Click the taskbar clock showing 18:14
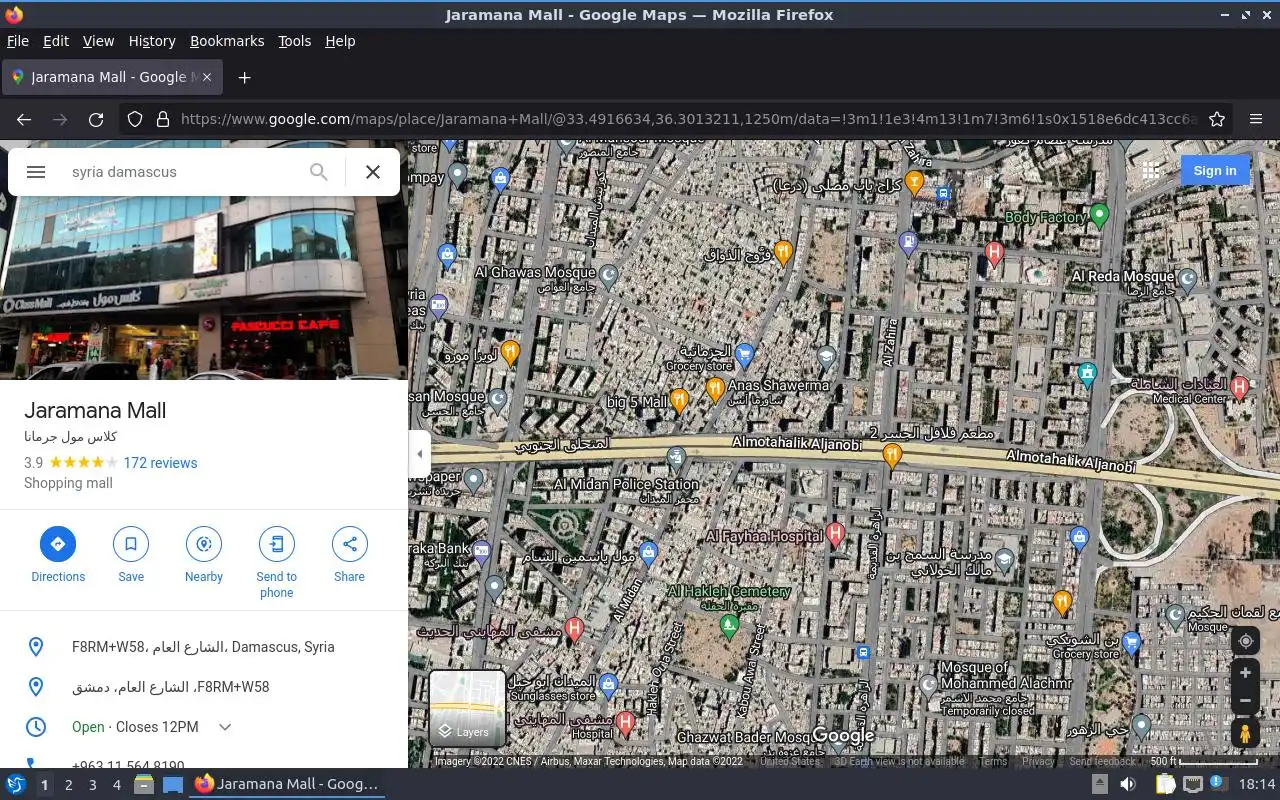Image resolution: width=1280 pixels, height=800 pixels. (1257, 785)
